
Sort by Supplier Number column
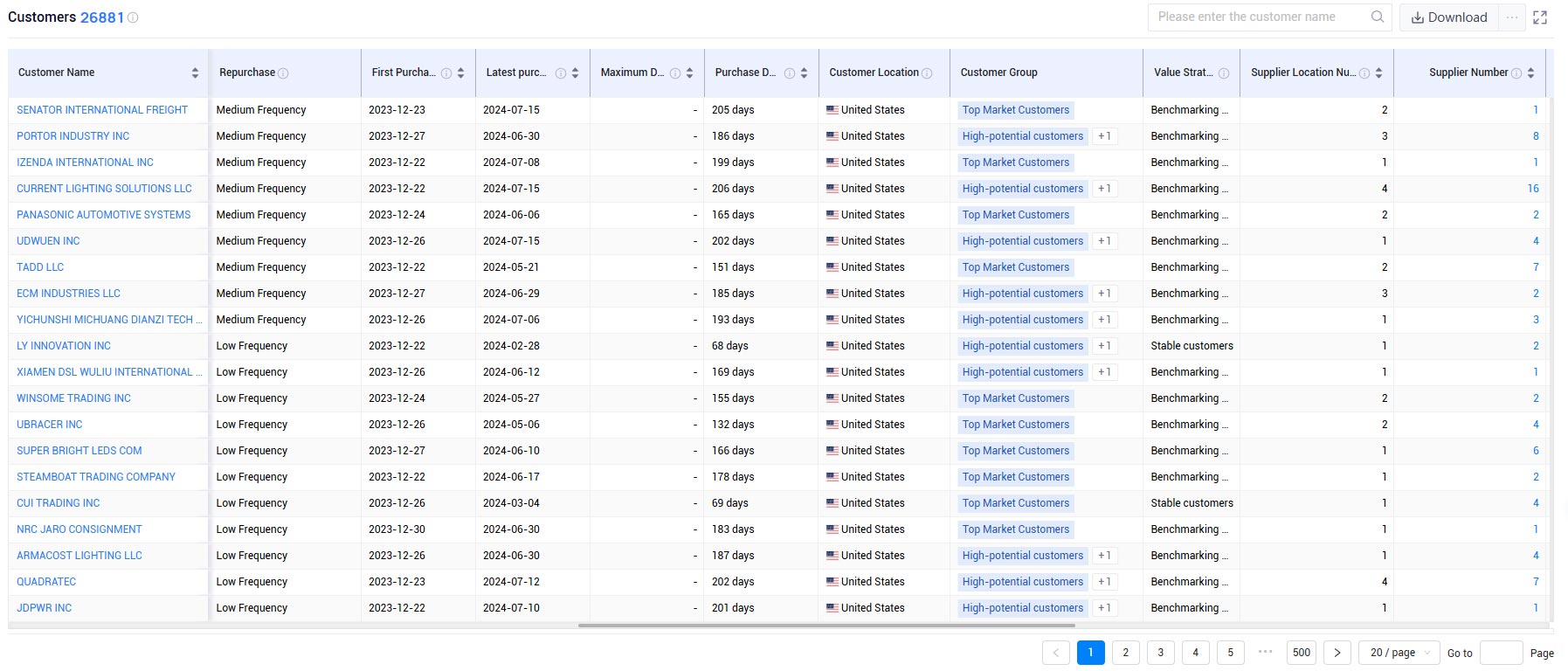(1530, 73)
